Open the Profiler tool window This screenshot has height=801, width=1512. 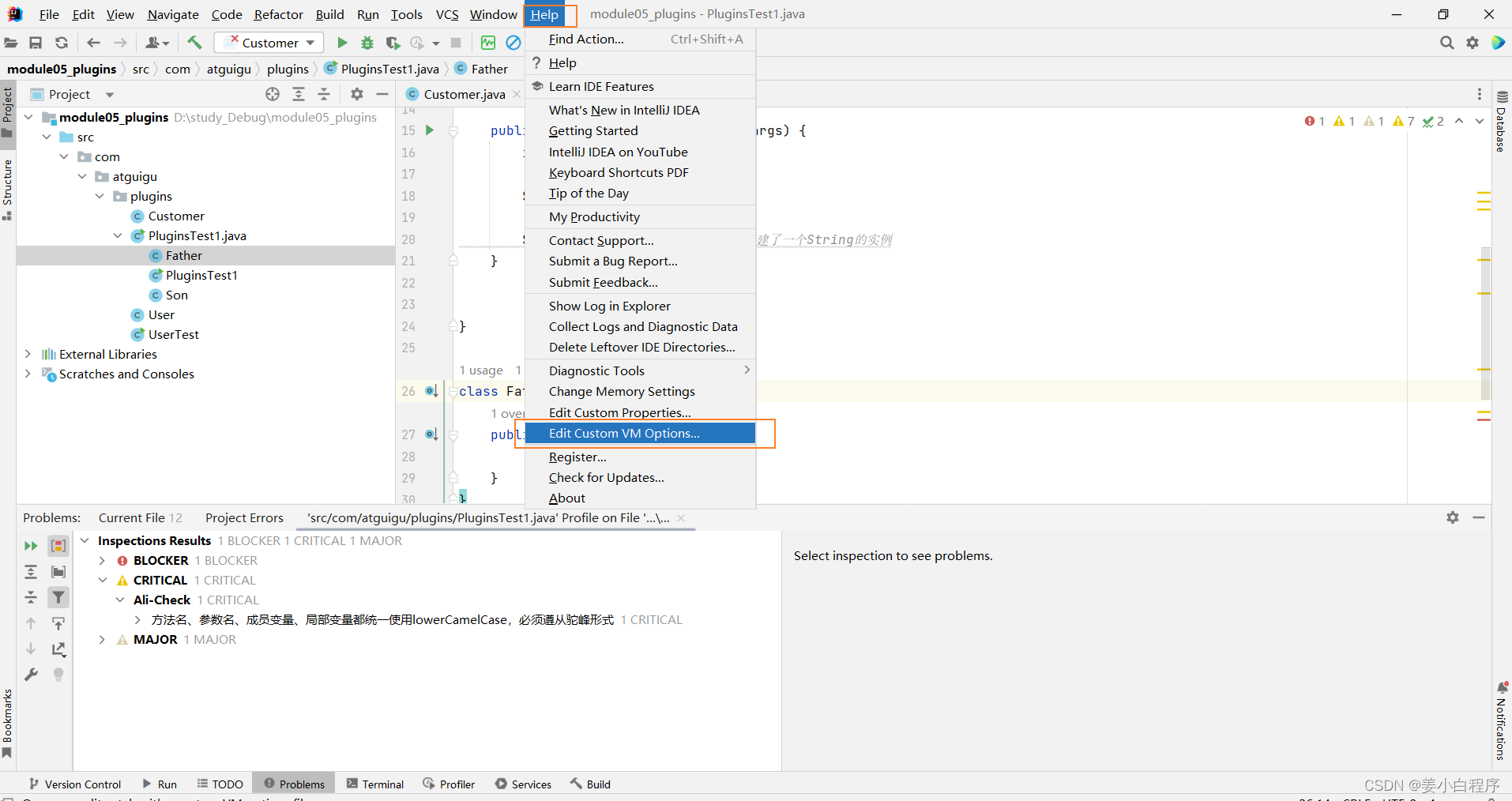pos(449,784)
